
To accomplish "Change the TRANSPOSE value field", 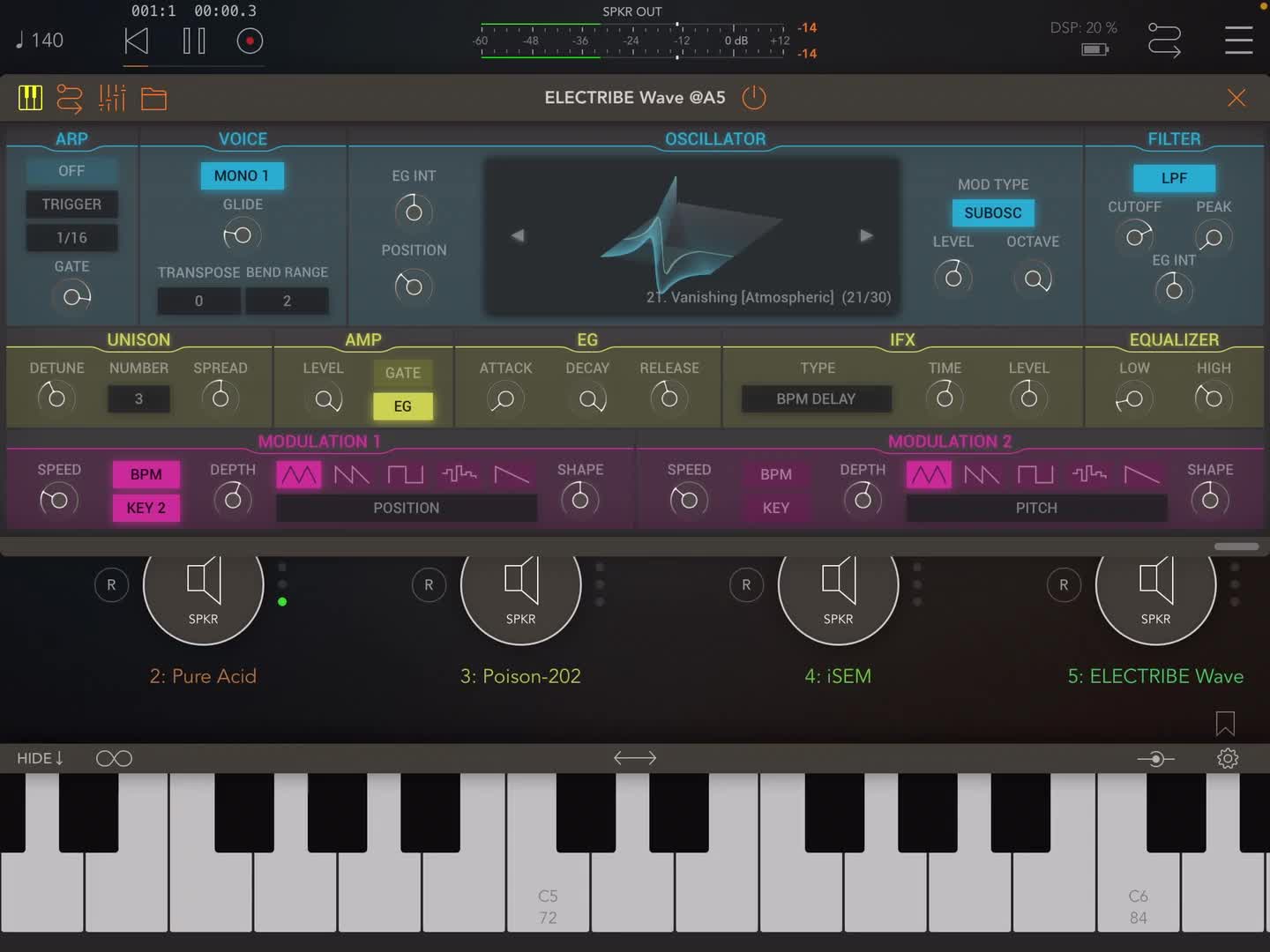I will pos(198,301).
